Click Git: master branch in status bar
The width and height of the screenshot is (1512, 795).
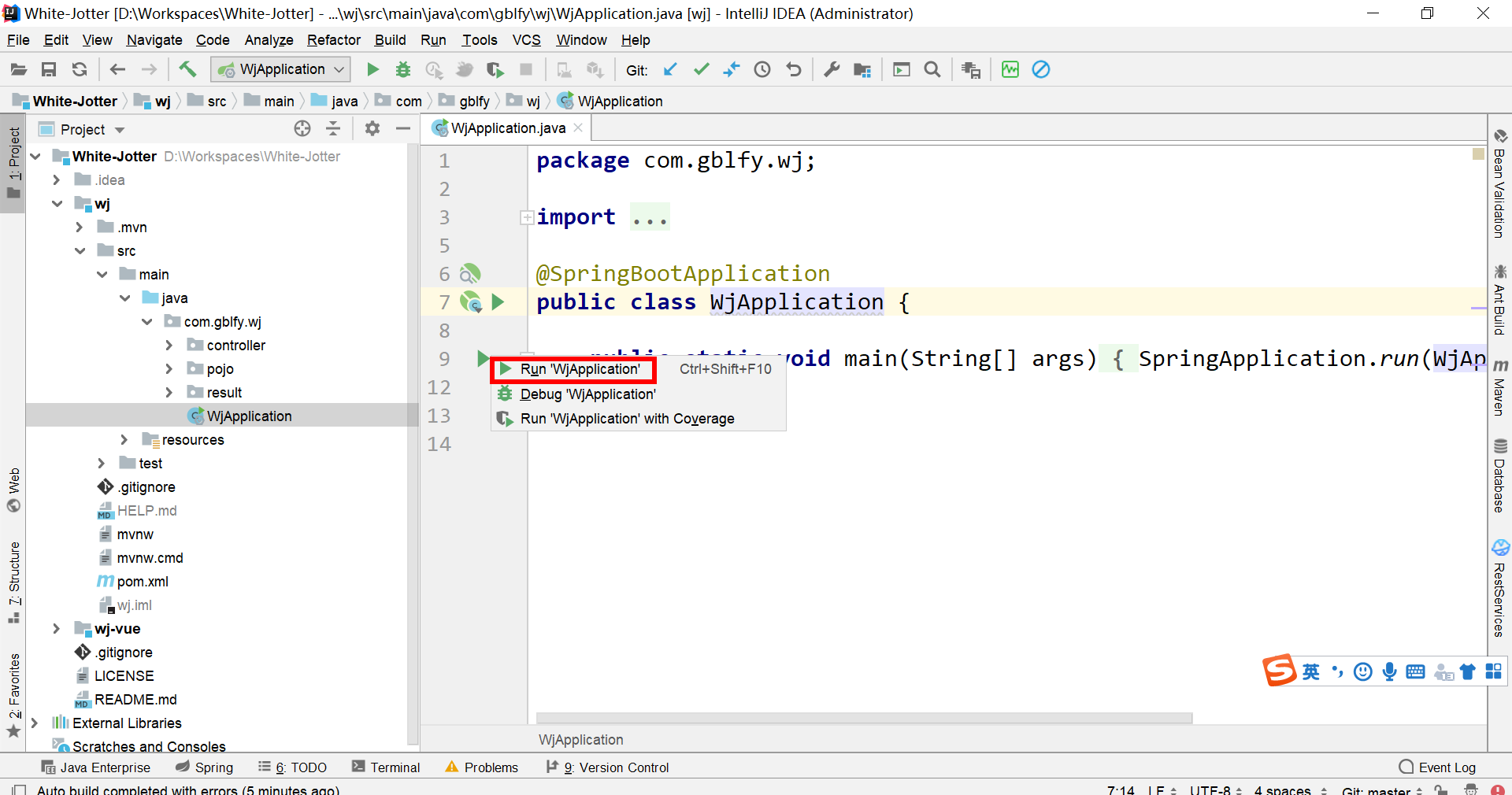pos(1382,789)
